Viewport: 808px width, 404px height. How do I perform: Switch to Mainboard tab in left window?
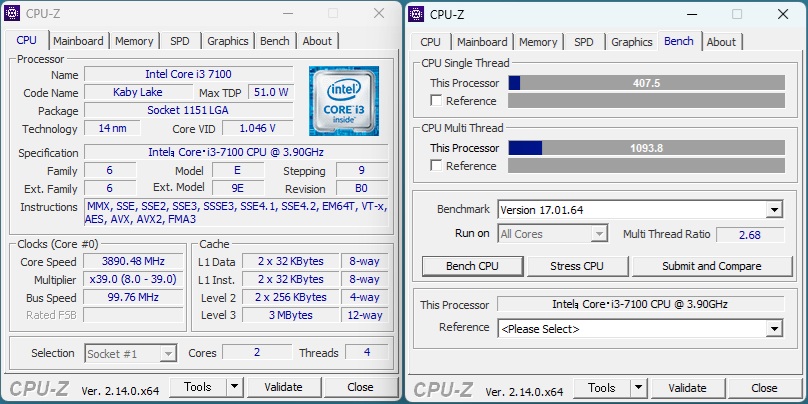click(78, 41)
